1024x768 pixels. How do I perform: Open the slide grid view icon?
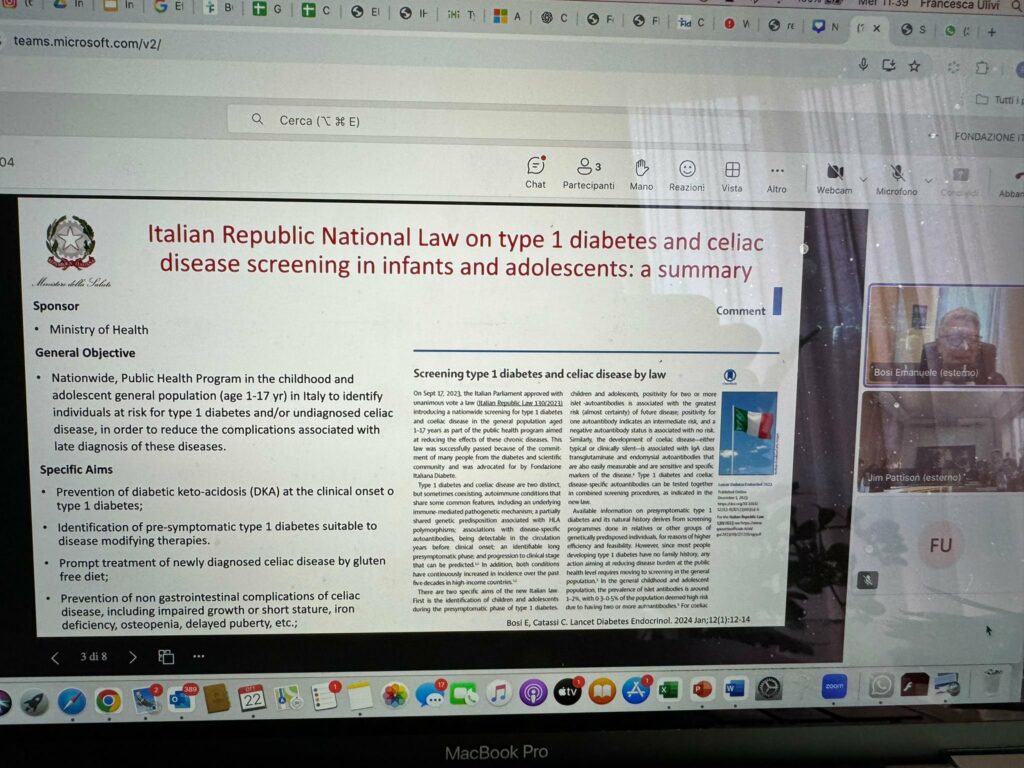[166, 657]
